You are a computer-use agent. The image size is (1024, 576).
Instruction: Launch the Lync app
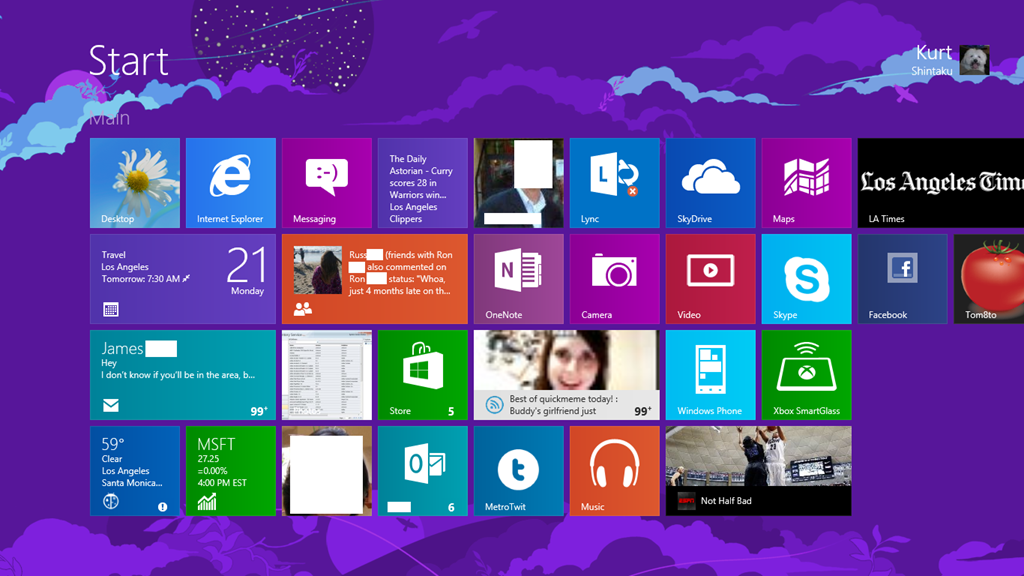pyautogui.click(x=614, y=183)
